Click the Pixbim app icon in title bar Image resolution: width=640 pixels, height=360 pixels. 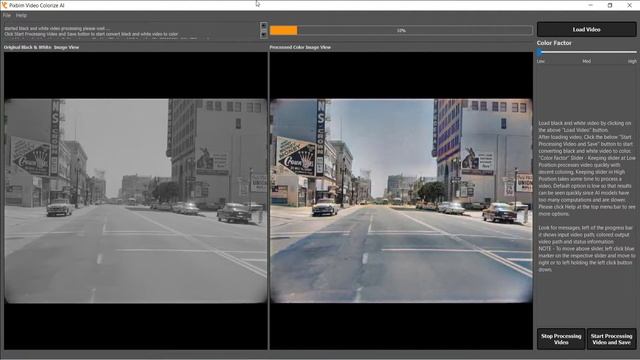4,5
